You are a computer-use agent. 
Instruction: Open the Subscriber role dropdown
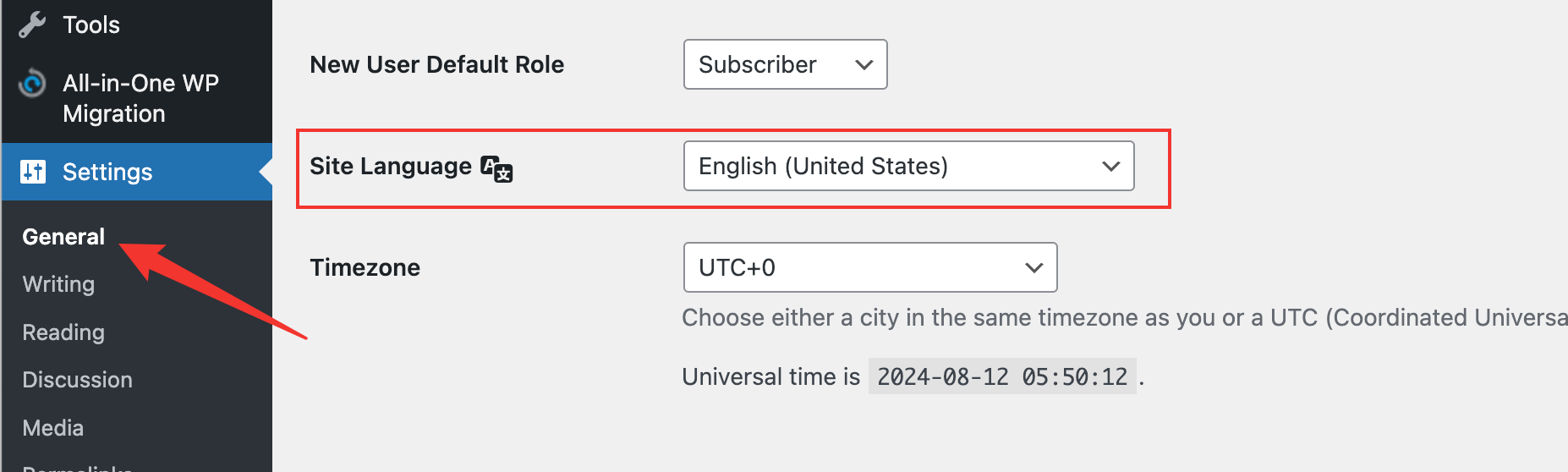785,64
